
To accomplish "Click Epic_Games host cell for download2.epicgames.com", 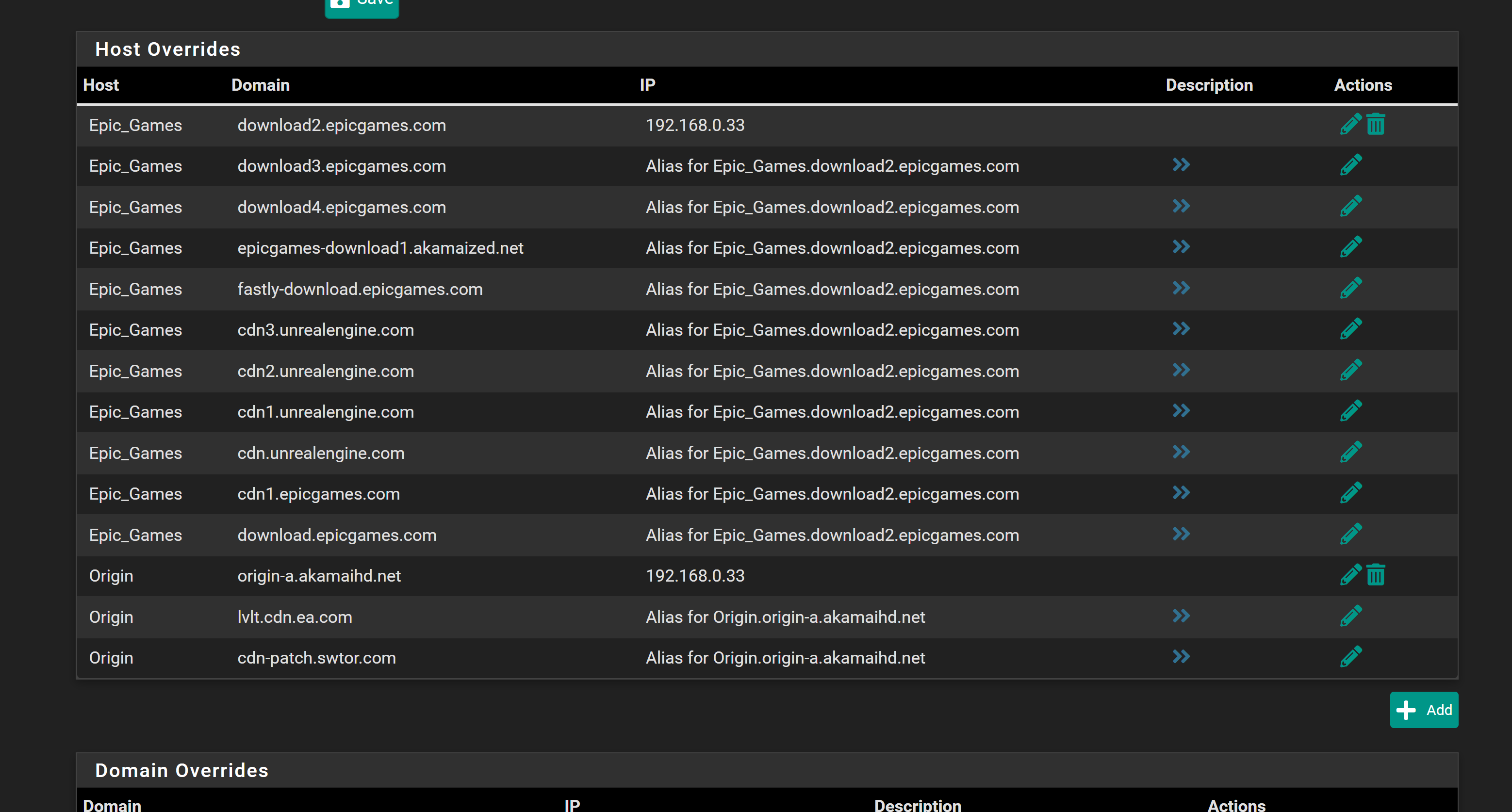I will coord(135,125).
